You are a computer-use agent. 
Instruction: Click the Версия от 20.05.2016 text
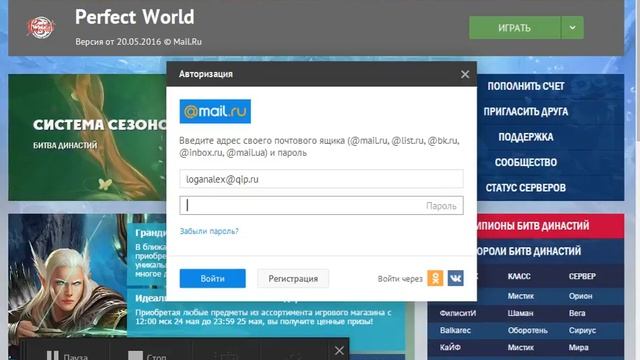pyautogui.click(x=138, y=42)
